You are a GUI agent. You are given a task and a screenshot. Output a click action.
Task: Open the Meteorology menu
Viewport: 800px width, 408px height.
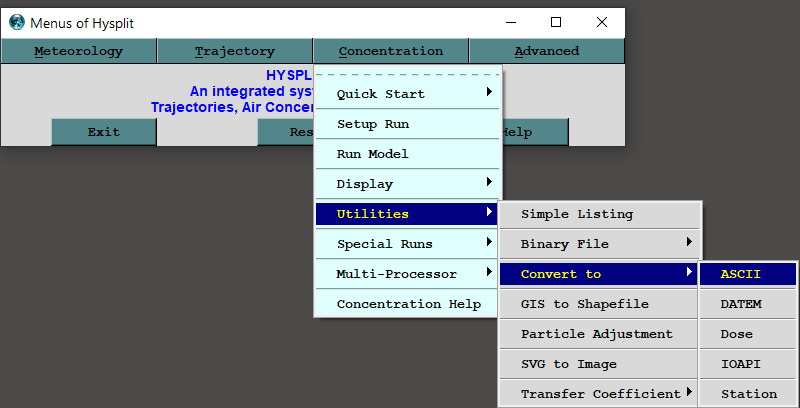[x=79, y=51]
